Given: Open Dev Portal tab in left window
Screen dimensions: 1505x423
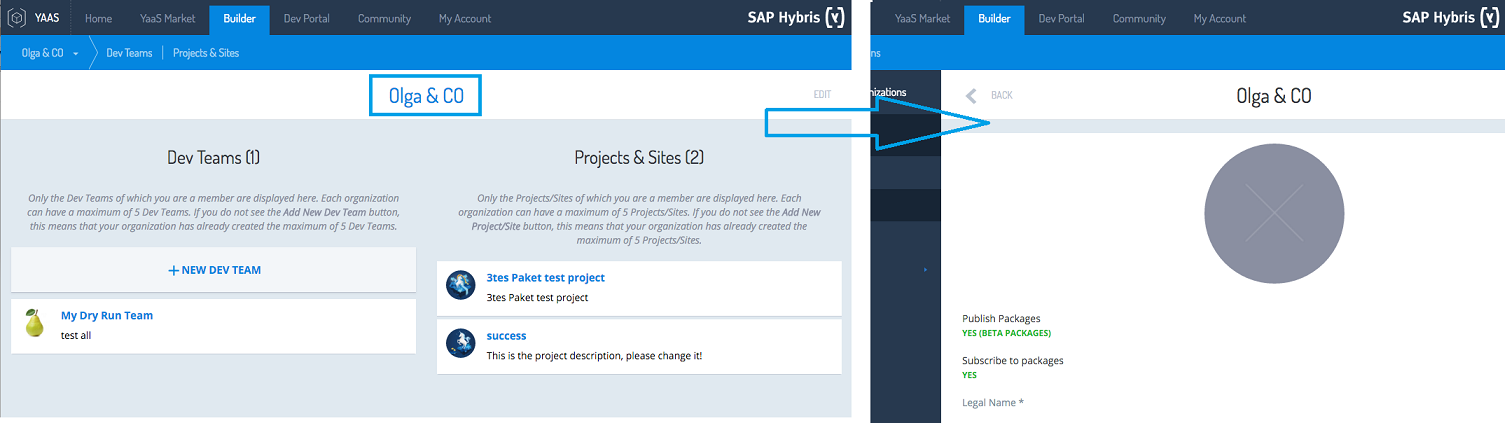Looking at the screenshot, I should point(307,18).
